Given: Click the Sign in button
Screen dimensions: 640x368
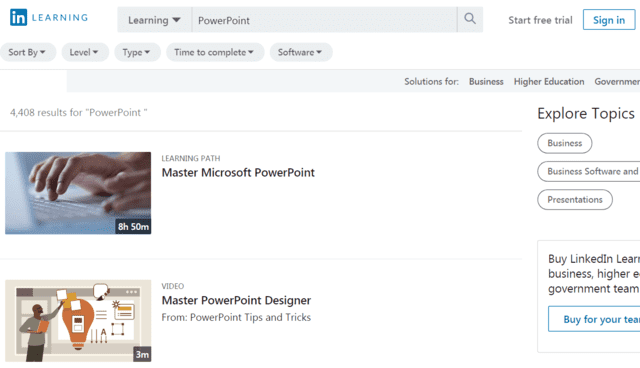Looking at the screenshot, I should tap(609, 20).
